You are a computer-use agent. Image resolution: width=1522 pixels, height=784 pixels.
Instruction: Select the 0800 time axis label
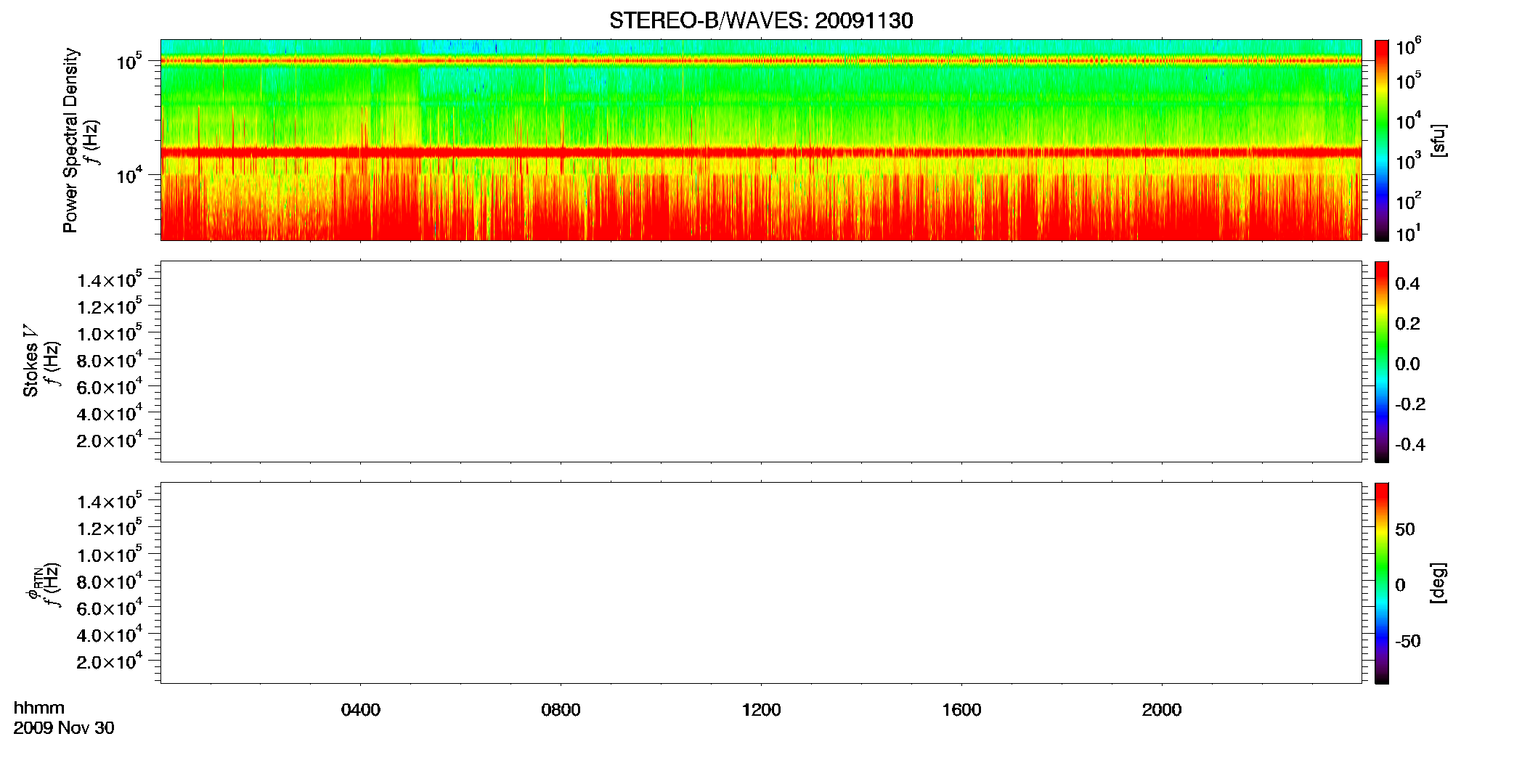click(x=561, y=710)
